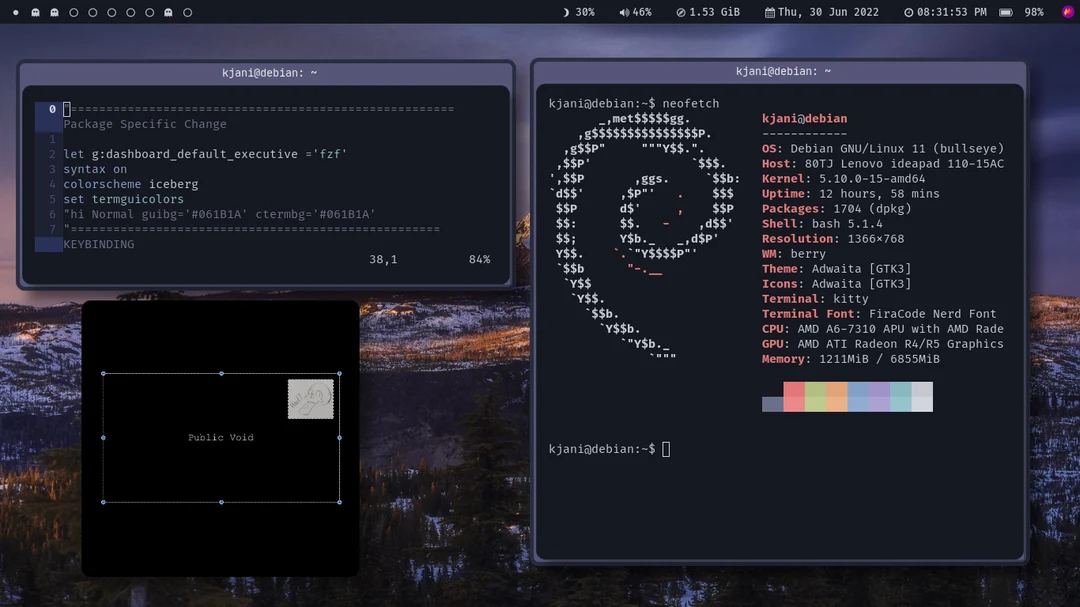
Task: Click the neofetch terminal kjani@debian title bar
Action: [x=782, y=70]
